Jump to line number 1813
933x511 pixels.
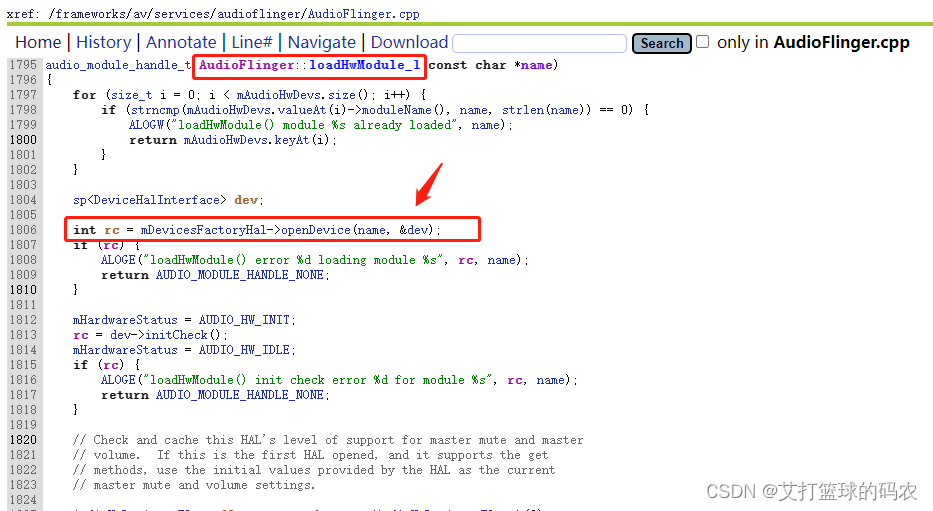23,335
